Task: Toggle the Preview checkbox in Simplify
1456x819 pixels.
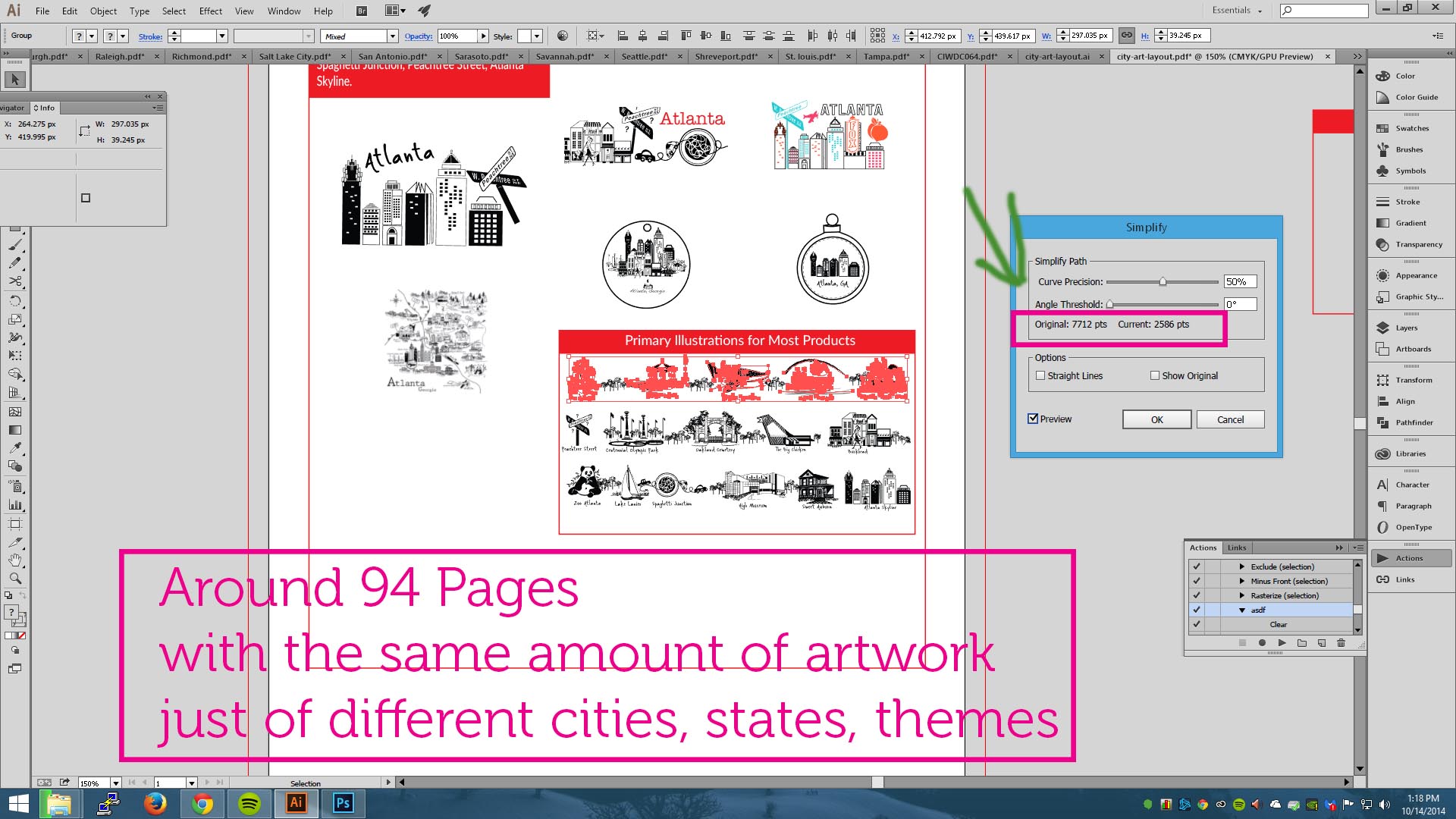Action: click(x=1033, y=419)
